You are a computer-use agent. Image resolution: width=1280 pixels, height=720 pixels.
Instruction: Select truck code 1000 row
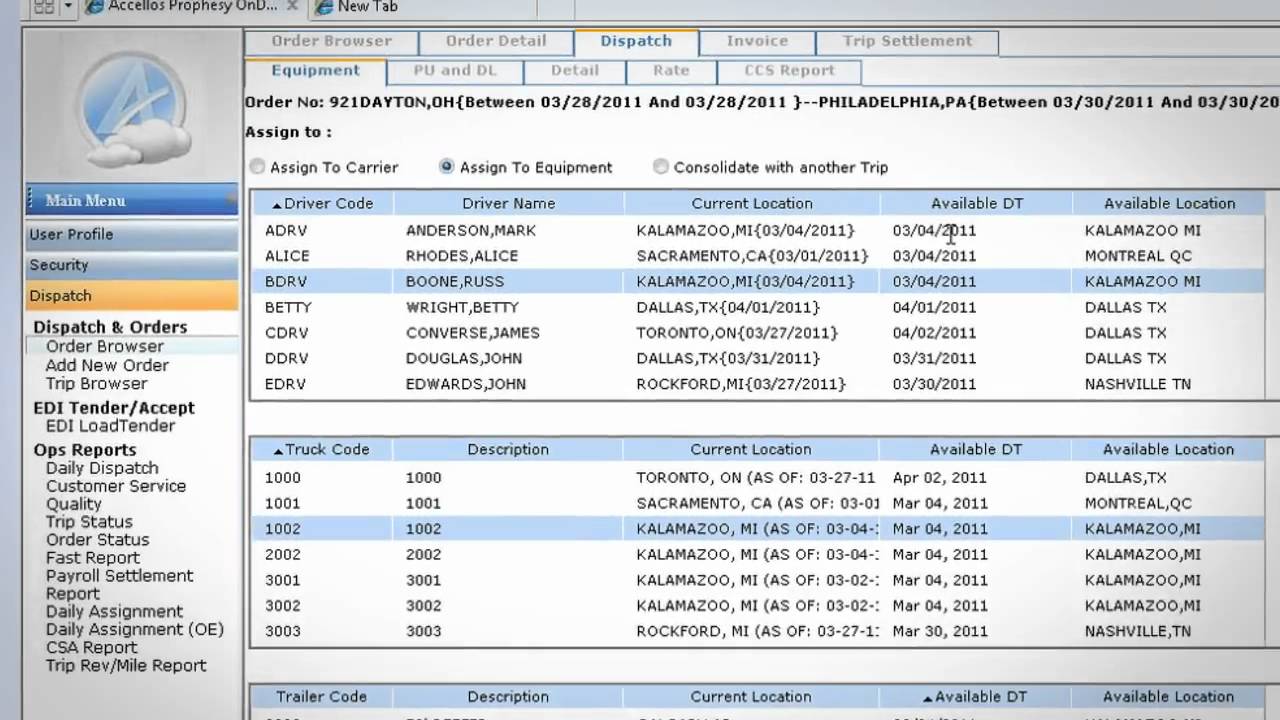click(x=758, y=478)
